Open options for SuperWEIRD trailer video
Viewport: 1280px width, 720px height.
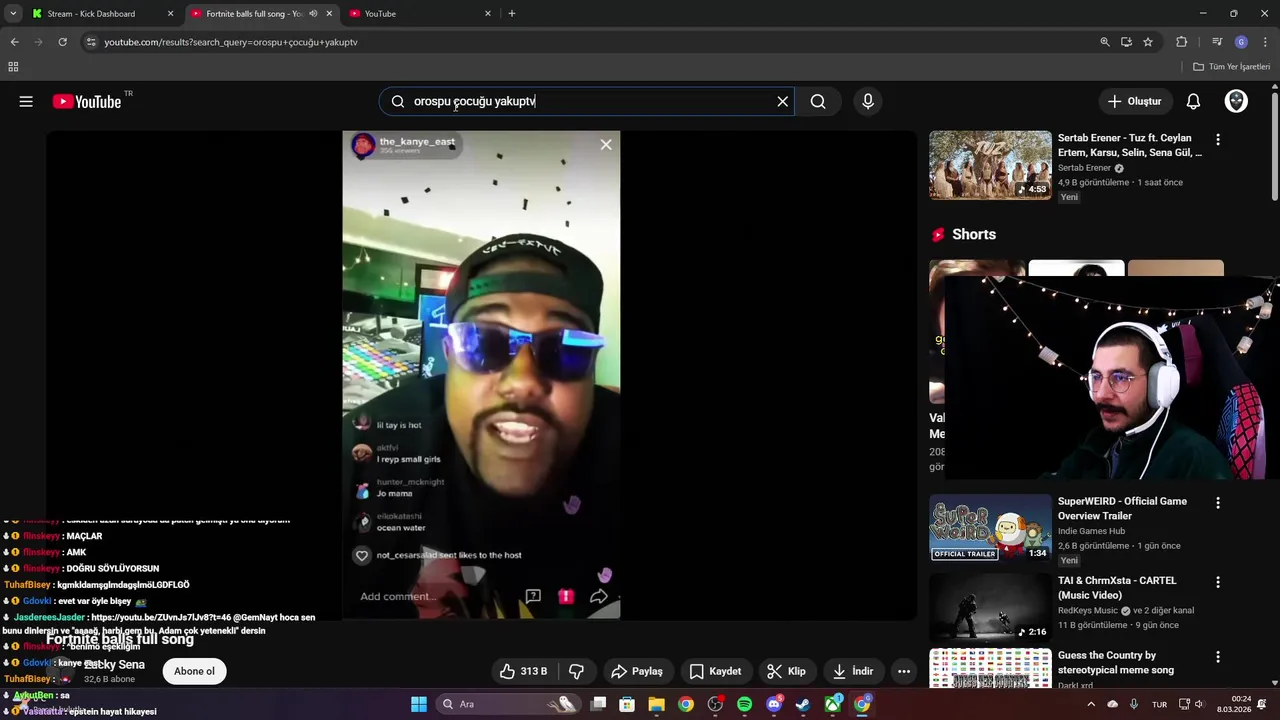(1217, 503)
